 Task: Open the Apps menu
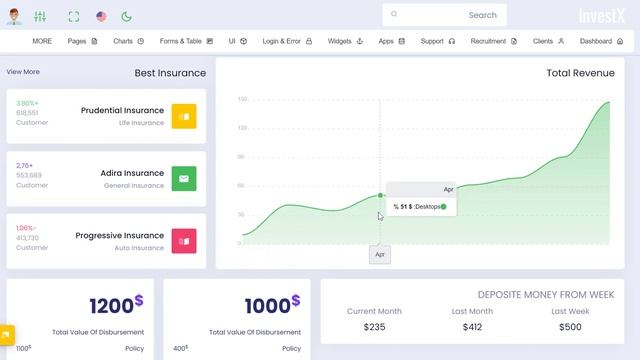click(391, 41)
